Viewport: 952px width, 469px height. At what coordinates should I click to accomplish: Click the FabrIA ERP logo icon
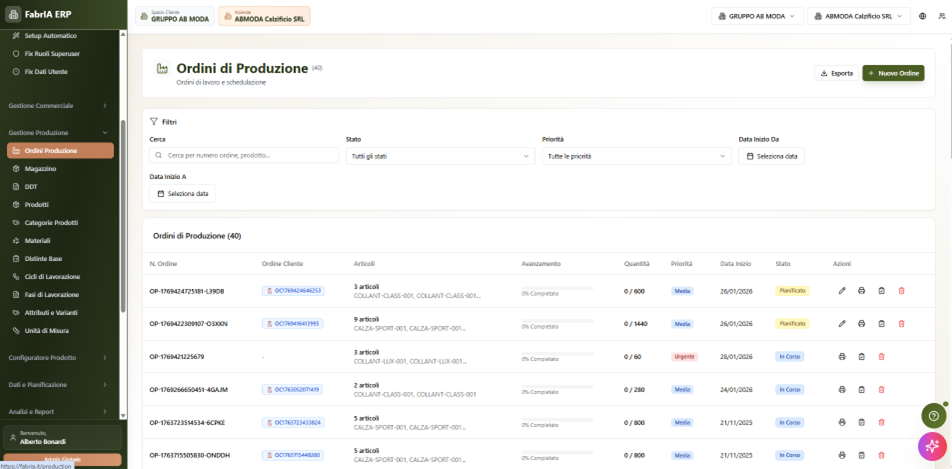coord(13,15)
